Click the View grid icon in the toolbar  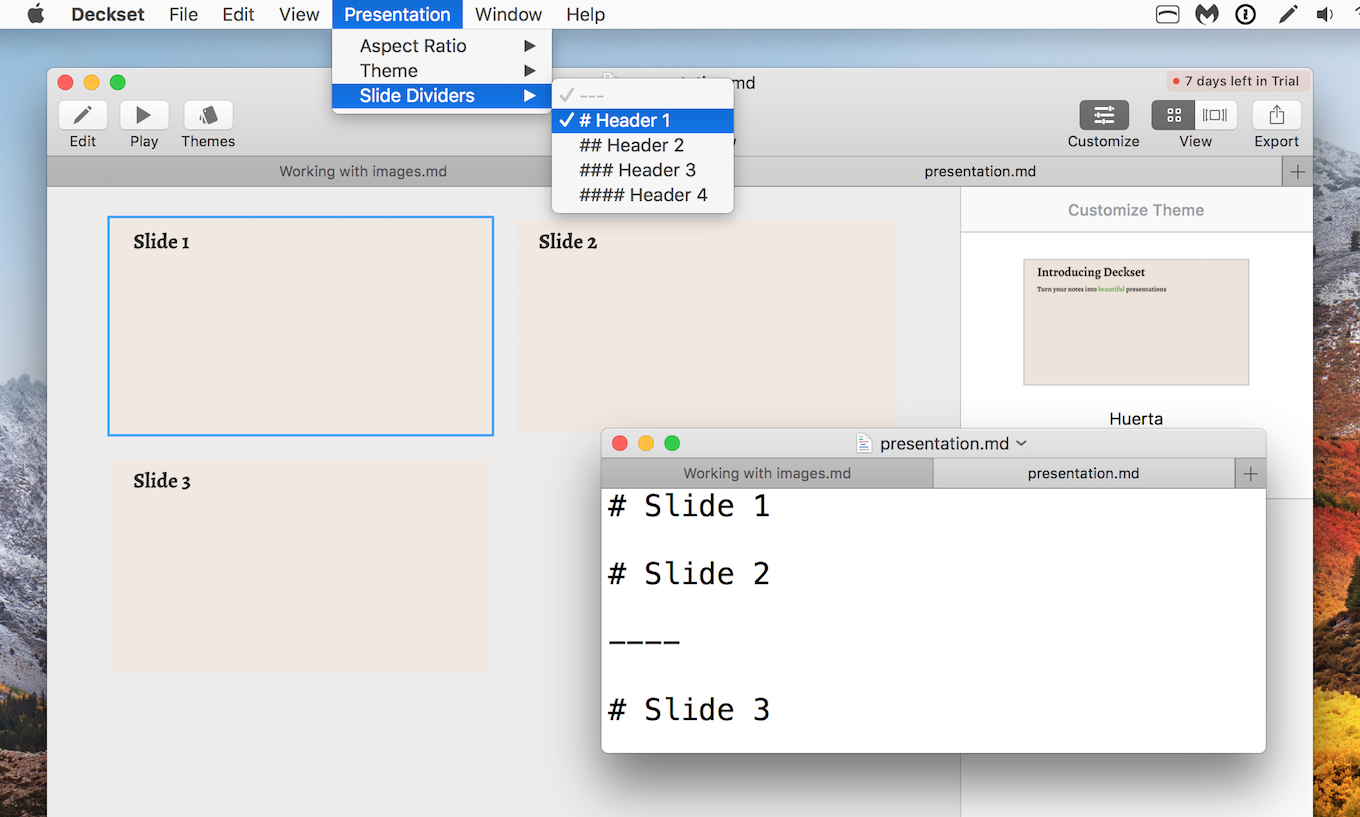pos(1173,115)
